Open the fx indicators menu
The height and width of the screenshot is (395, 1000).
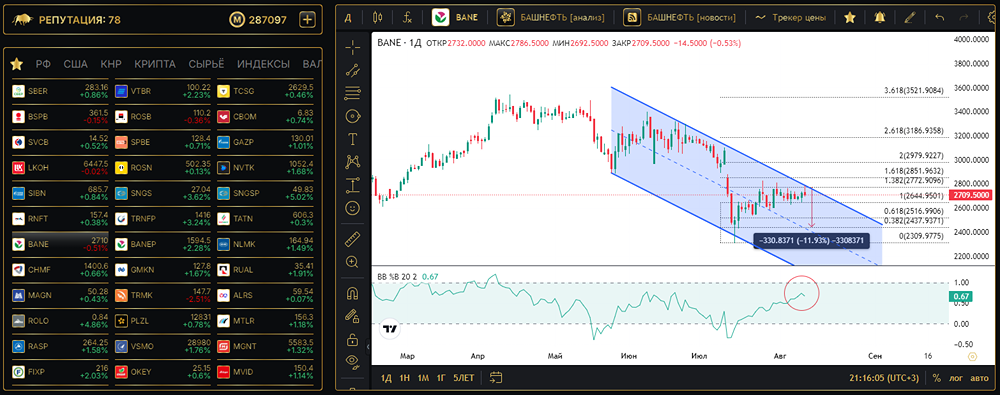tap(408, 18)
